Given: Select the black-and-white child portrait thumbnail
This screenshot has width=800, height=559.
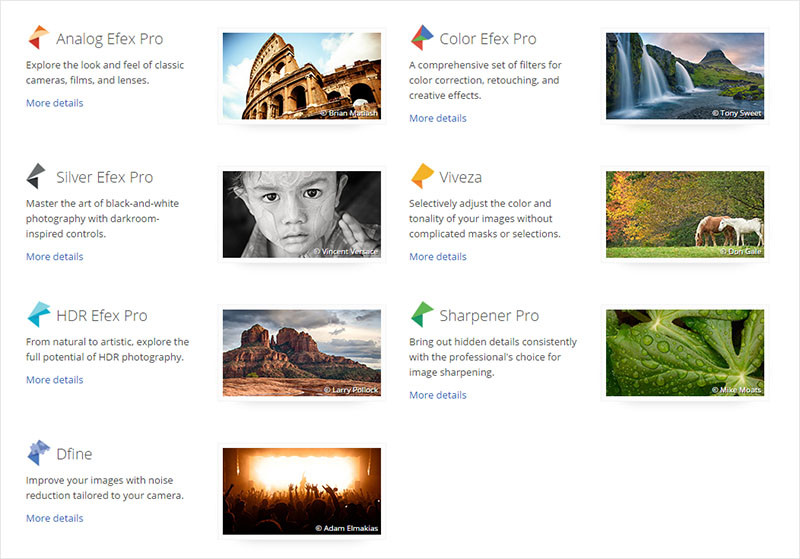Looking at the screenshot, I should 301,214.
